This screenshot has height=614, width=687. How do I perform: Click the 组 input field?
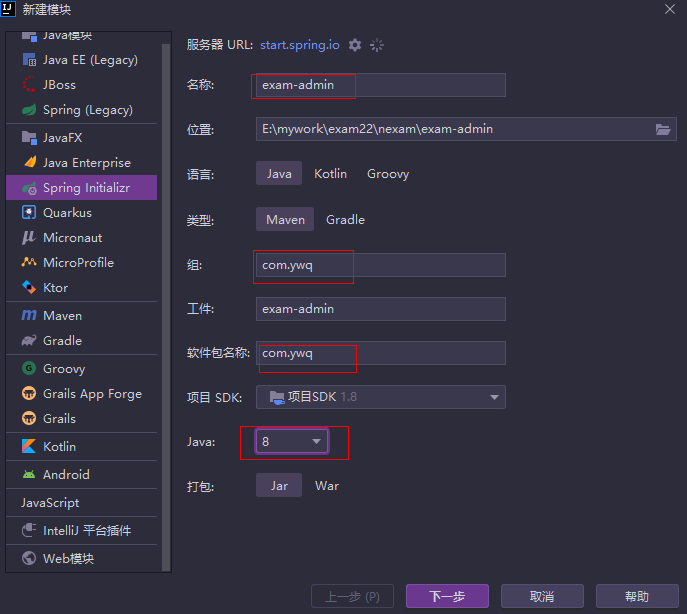click(x=381, y=265)
